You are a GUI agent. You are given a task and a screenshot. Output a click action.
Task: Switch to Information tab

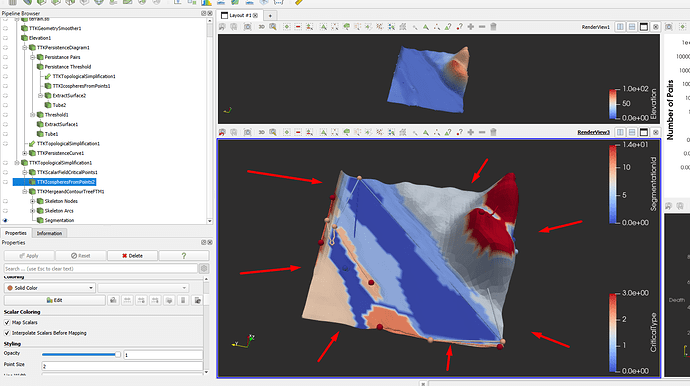(x=49, y=233)
